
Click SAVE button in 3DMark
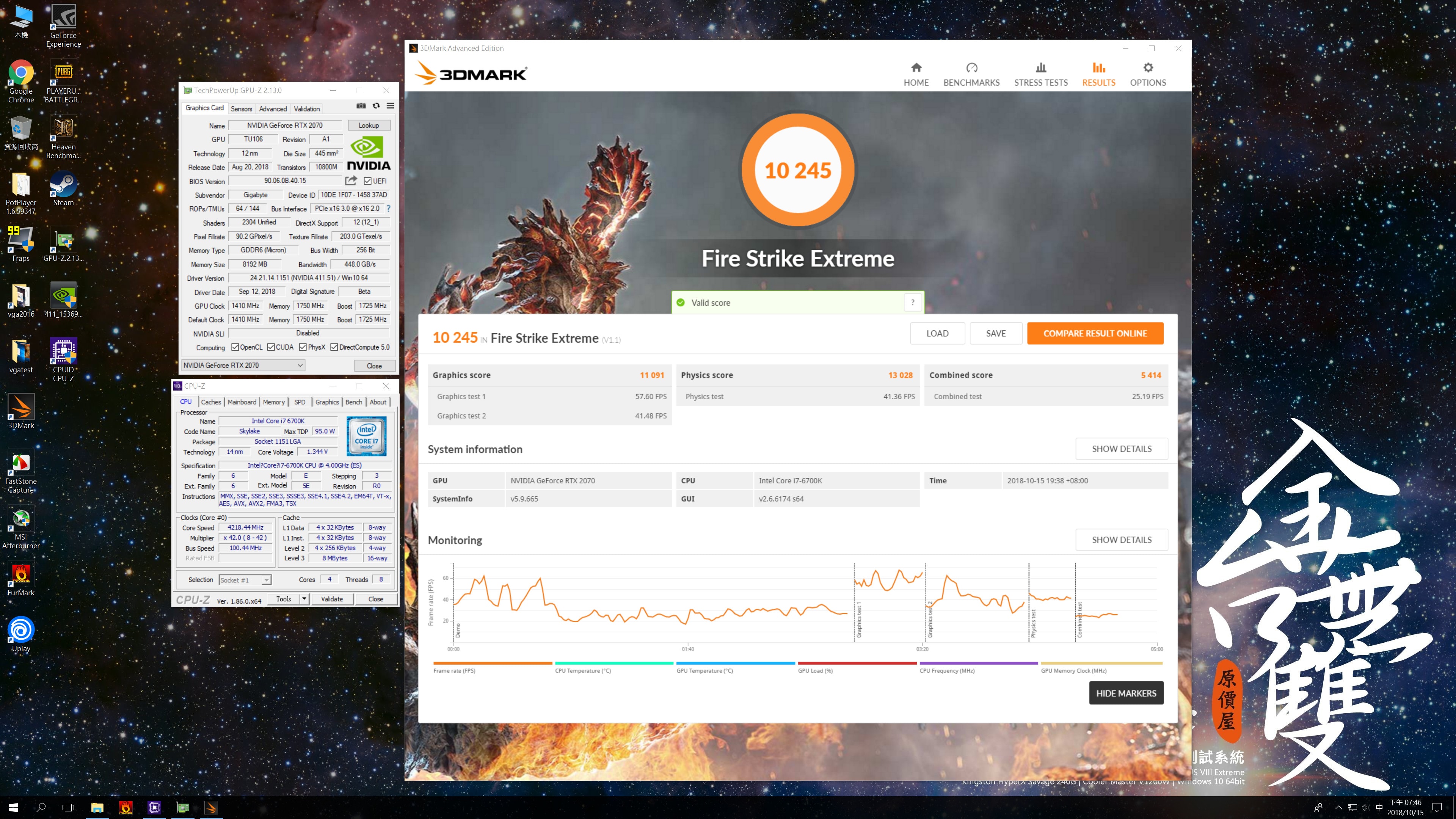coord(996,334)
